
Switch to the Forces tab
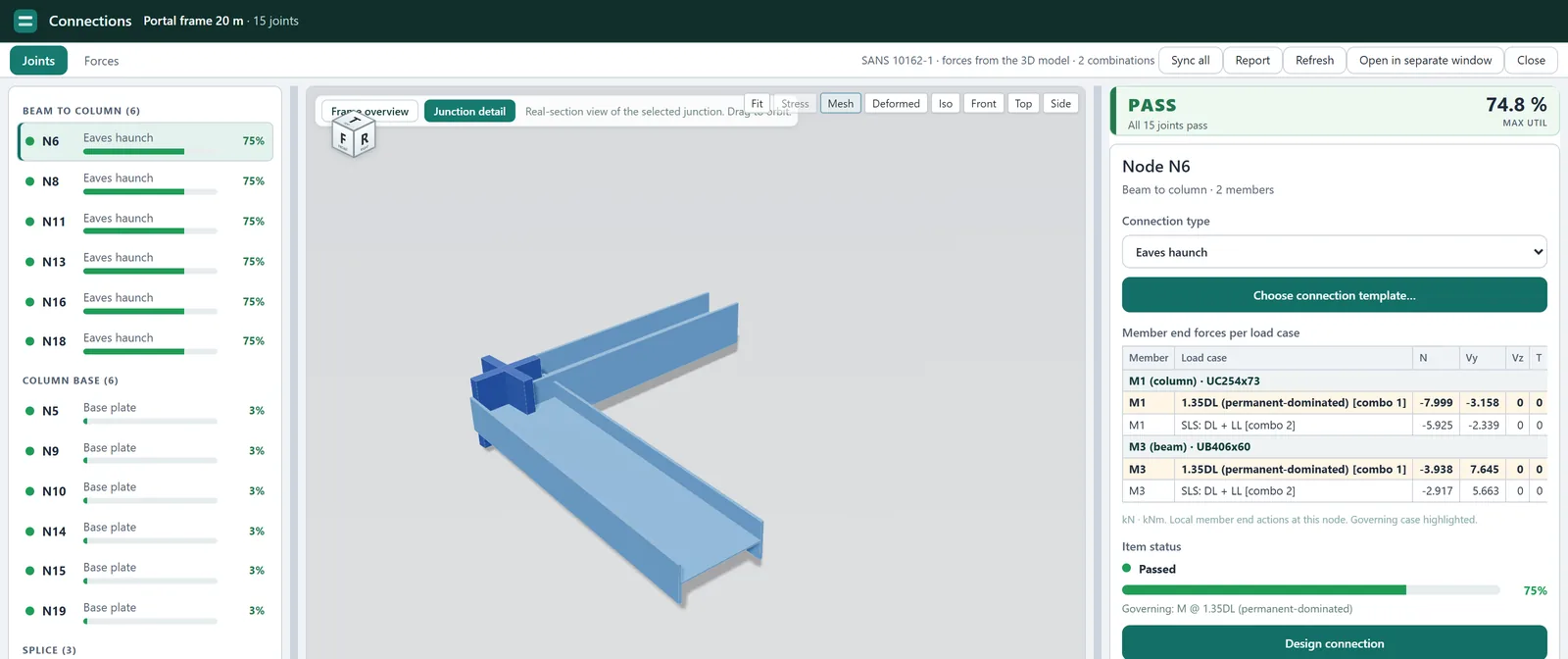point(101,61)
